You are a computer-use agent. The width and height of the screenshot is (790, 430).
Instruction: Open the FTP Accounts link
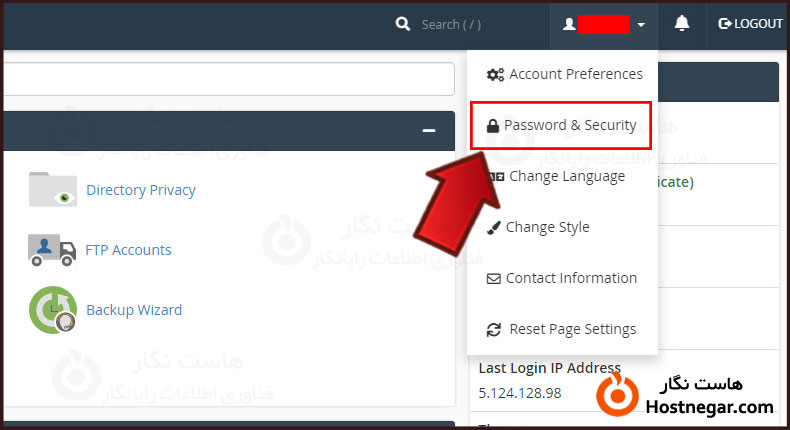129,250
